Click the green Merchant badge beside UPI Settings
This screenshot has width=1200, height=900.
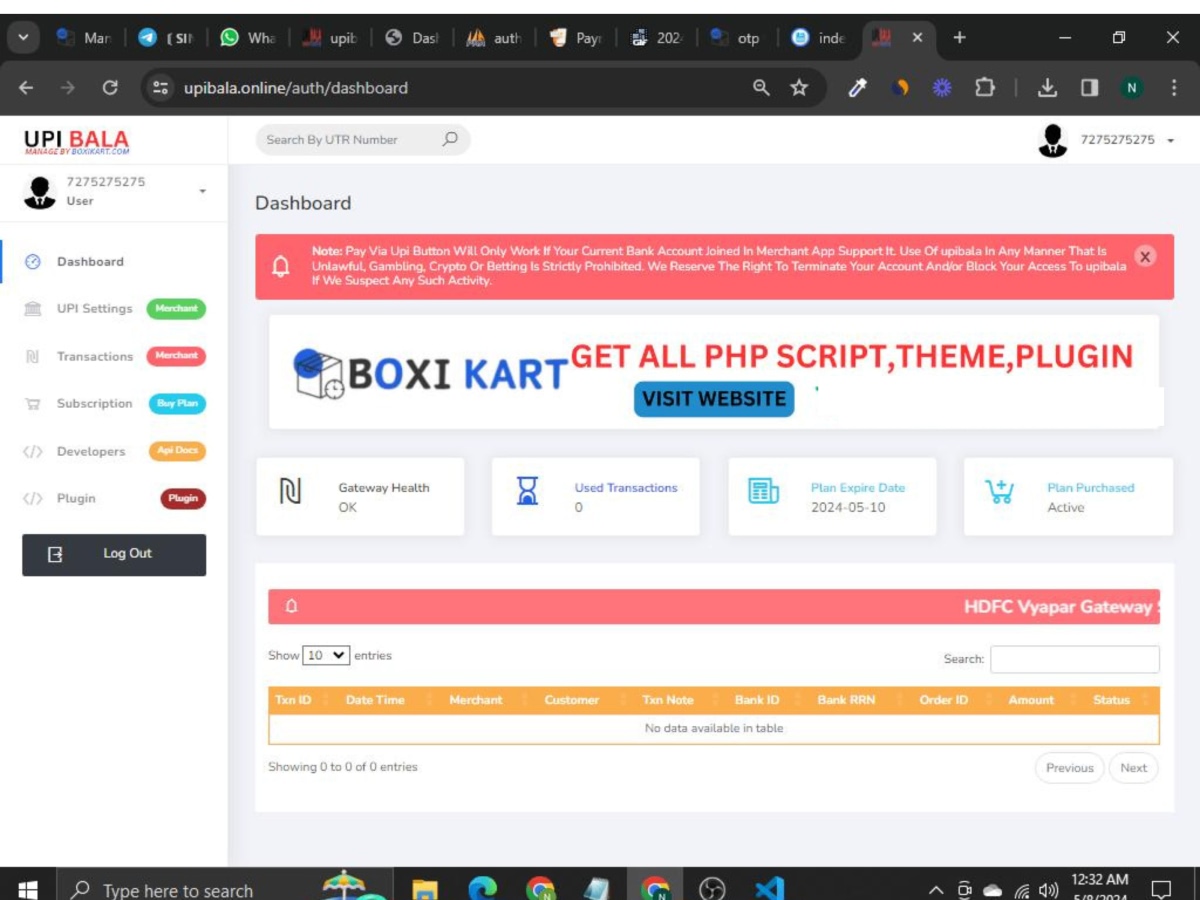tap(176, 309)
